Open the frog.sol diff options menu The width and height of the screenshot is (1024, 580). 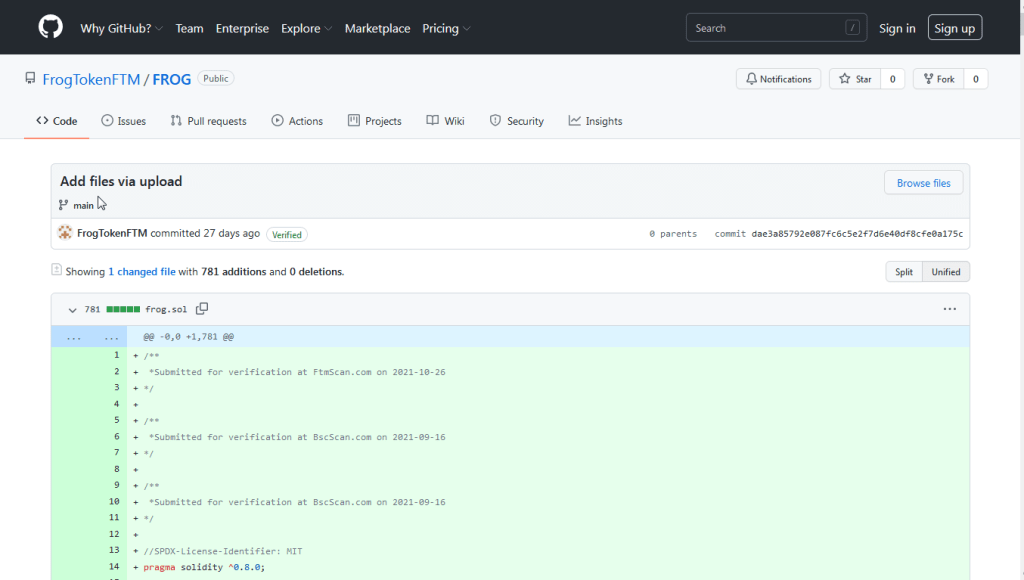click(950, 309)
